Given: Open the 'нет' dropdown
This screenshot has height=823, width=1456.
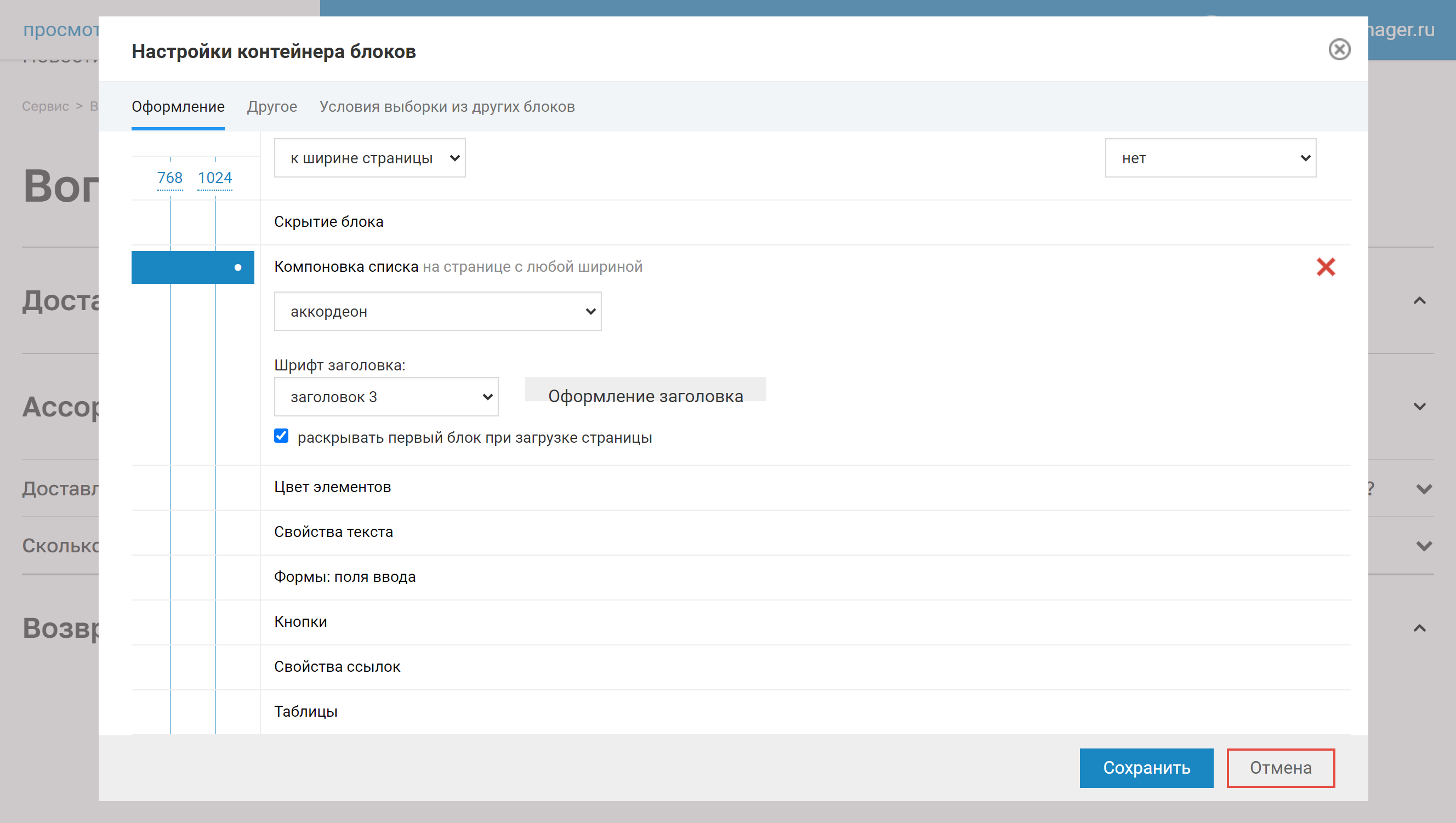Looking at the screenshot, I should (1210, 158).
